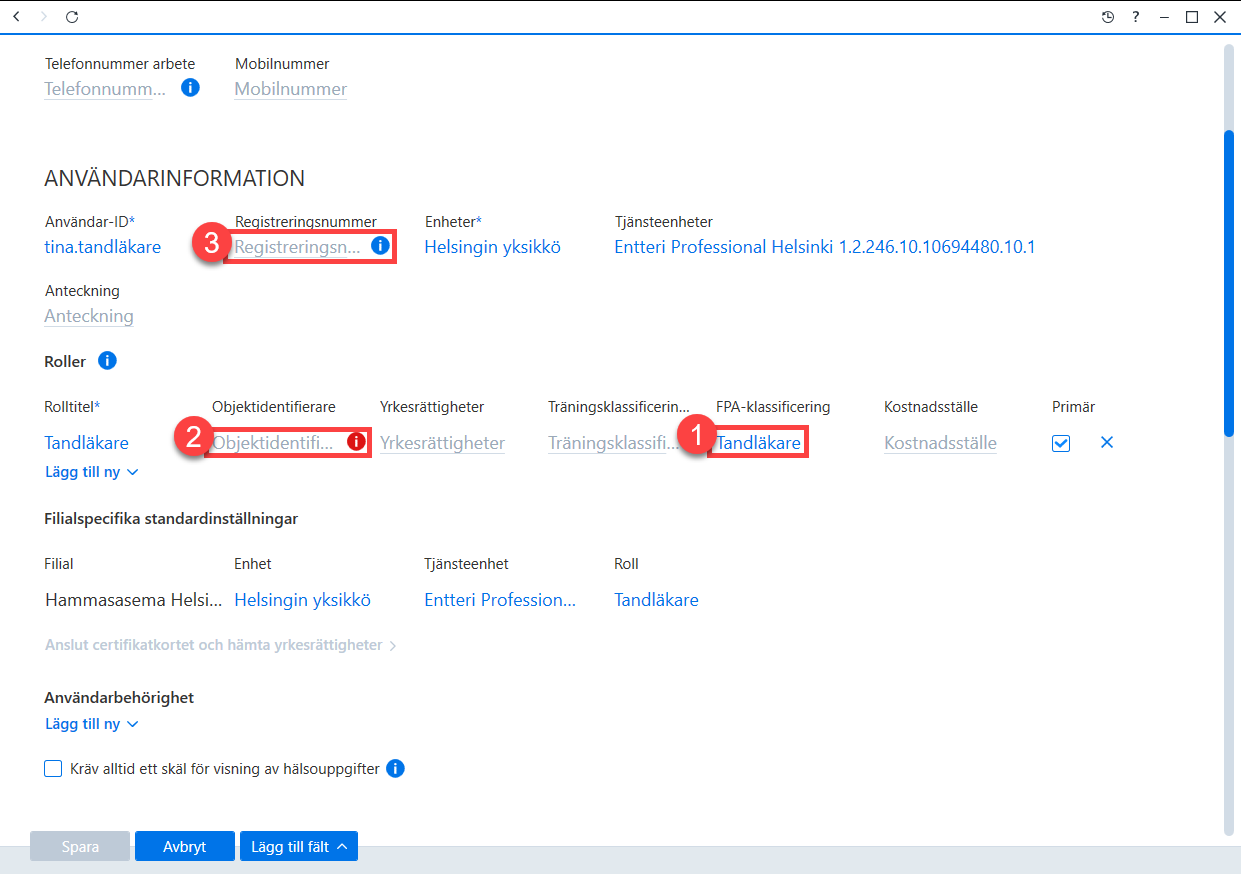The width and height of the screenshot is (1241, 874).
Task: Click the reload page icon
Action: (72, 17)
